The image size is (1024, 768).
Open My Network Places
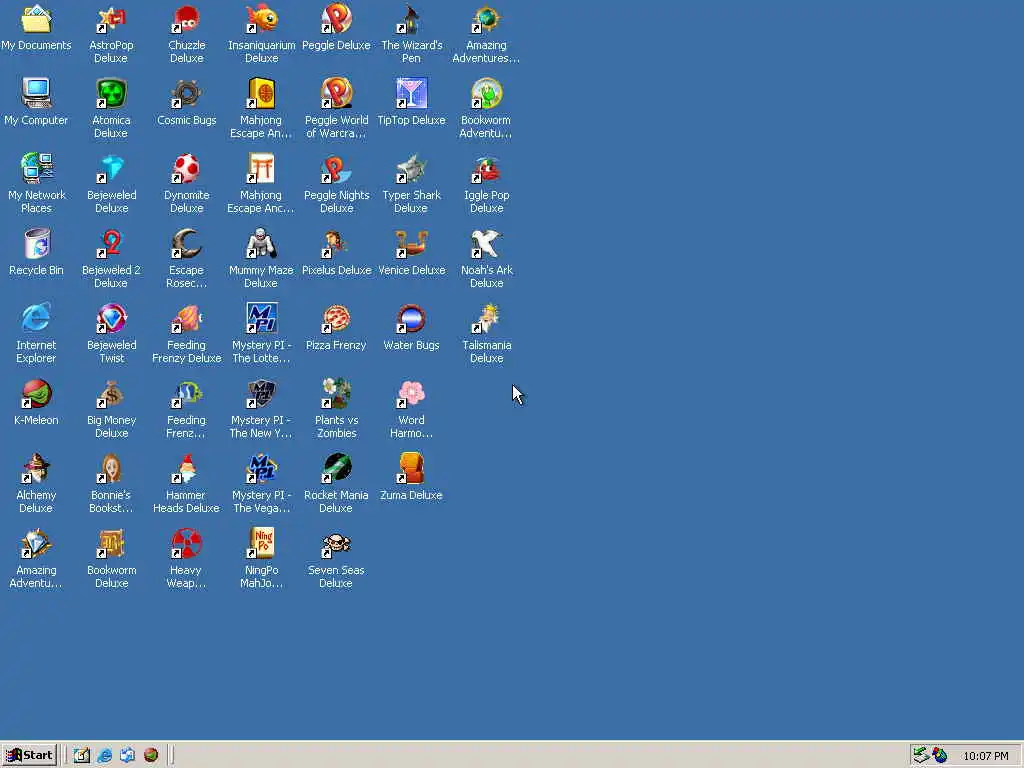pyautogui.click(x=36, y=168)
